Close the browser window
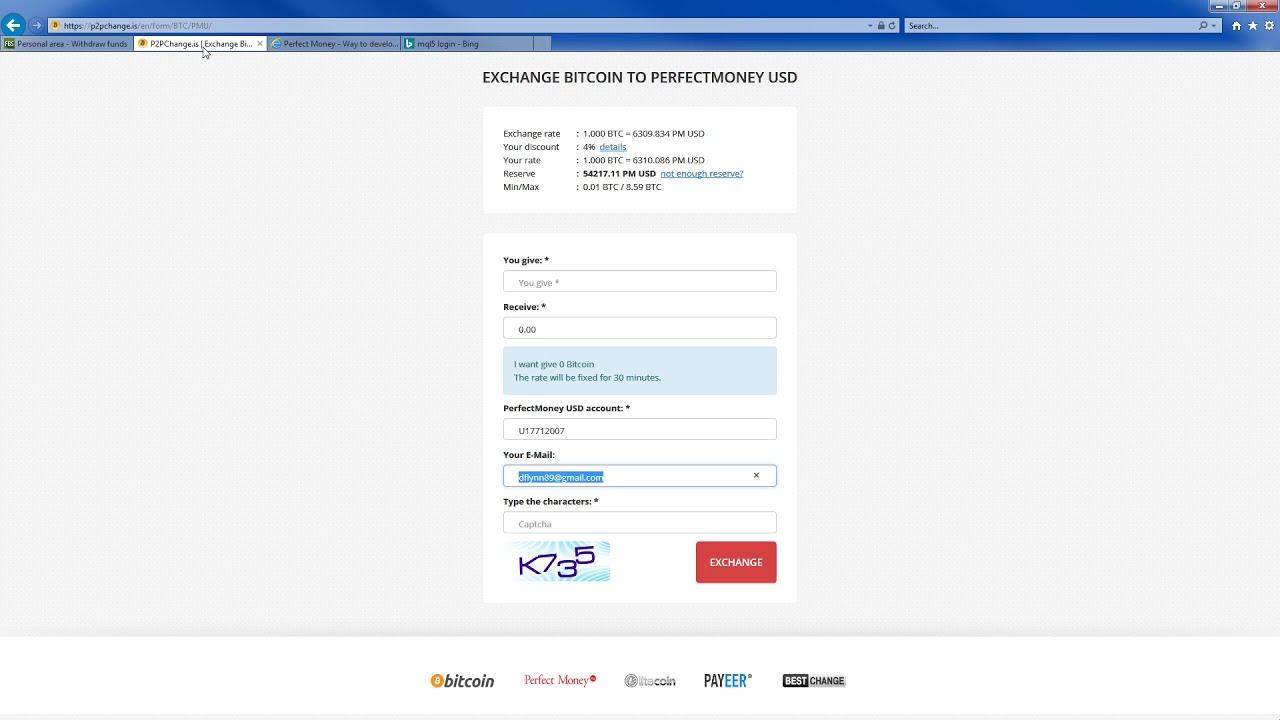Image resolution: width=1280 pixels, height=720 pixels. [1262, 6]
